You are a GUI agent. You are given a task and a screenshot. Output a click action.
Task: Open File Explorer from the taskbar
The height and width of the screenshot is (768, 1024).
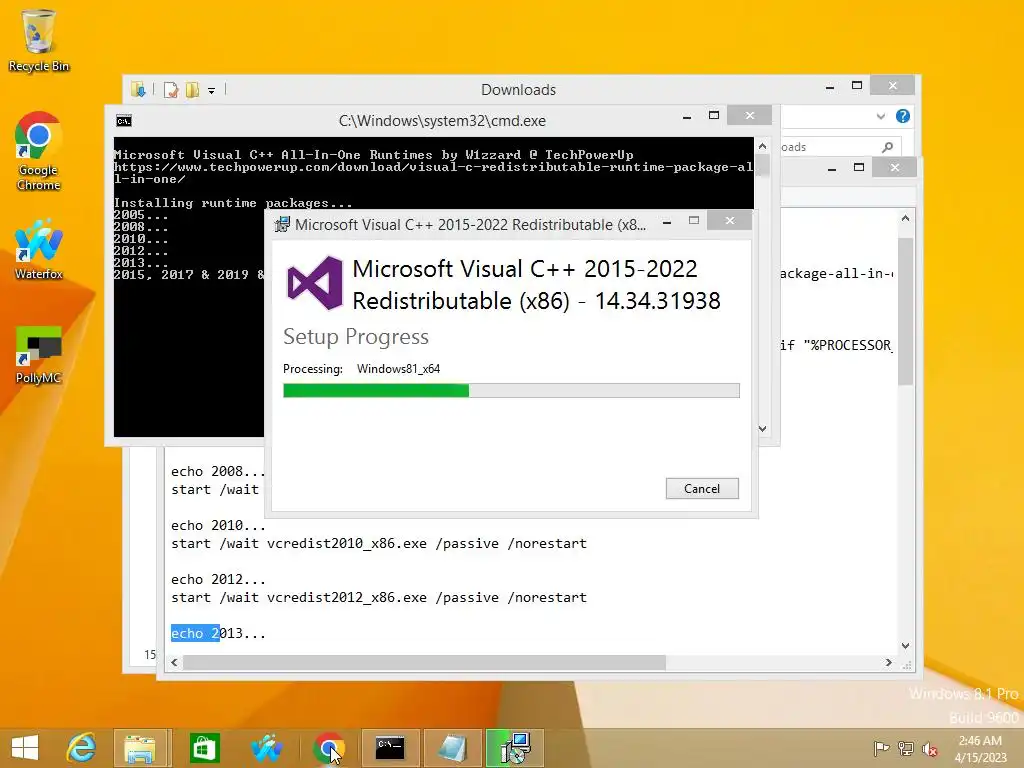coord(140,748)
